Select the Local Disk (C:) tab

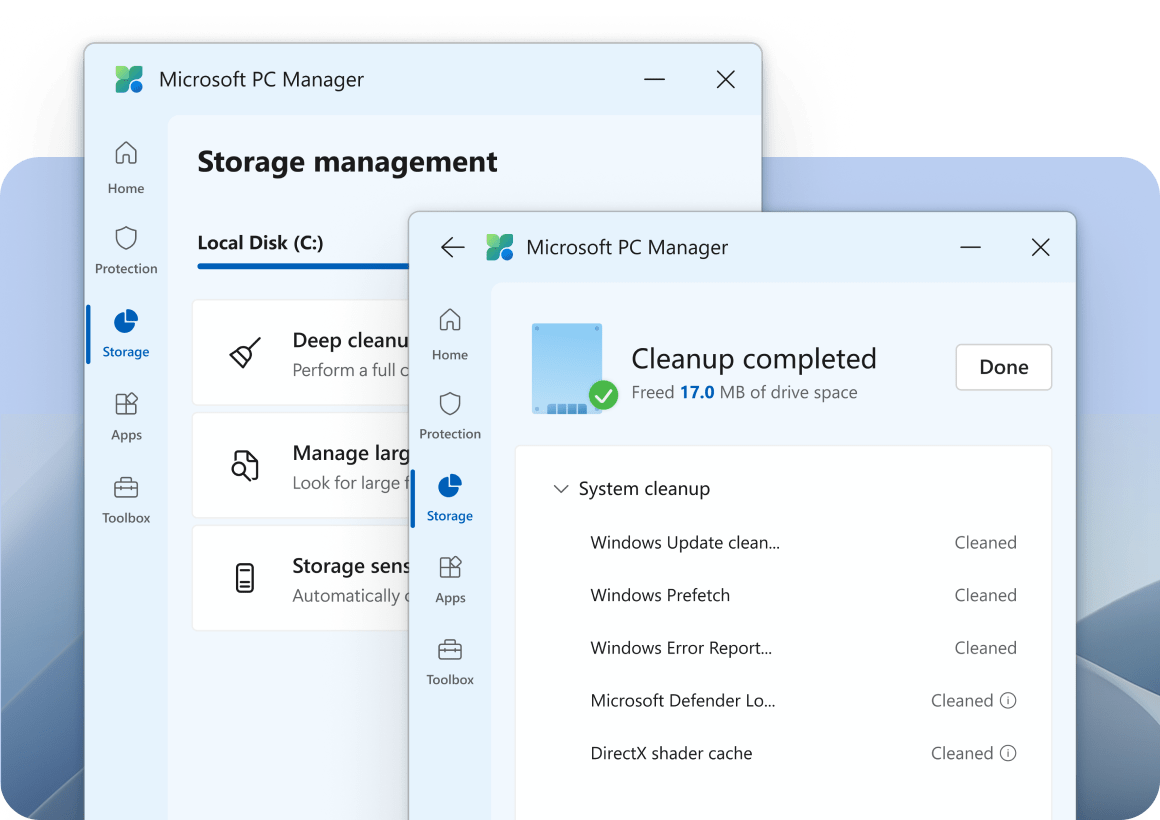262,243
